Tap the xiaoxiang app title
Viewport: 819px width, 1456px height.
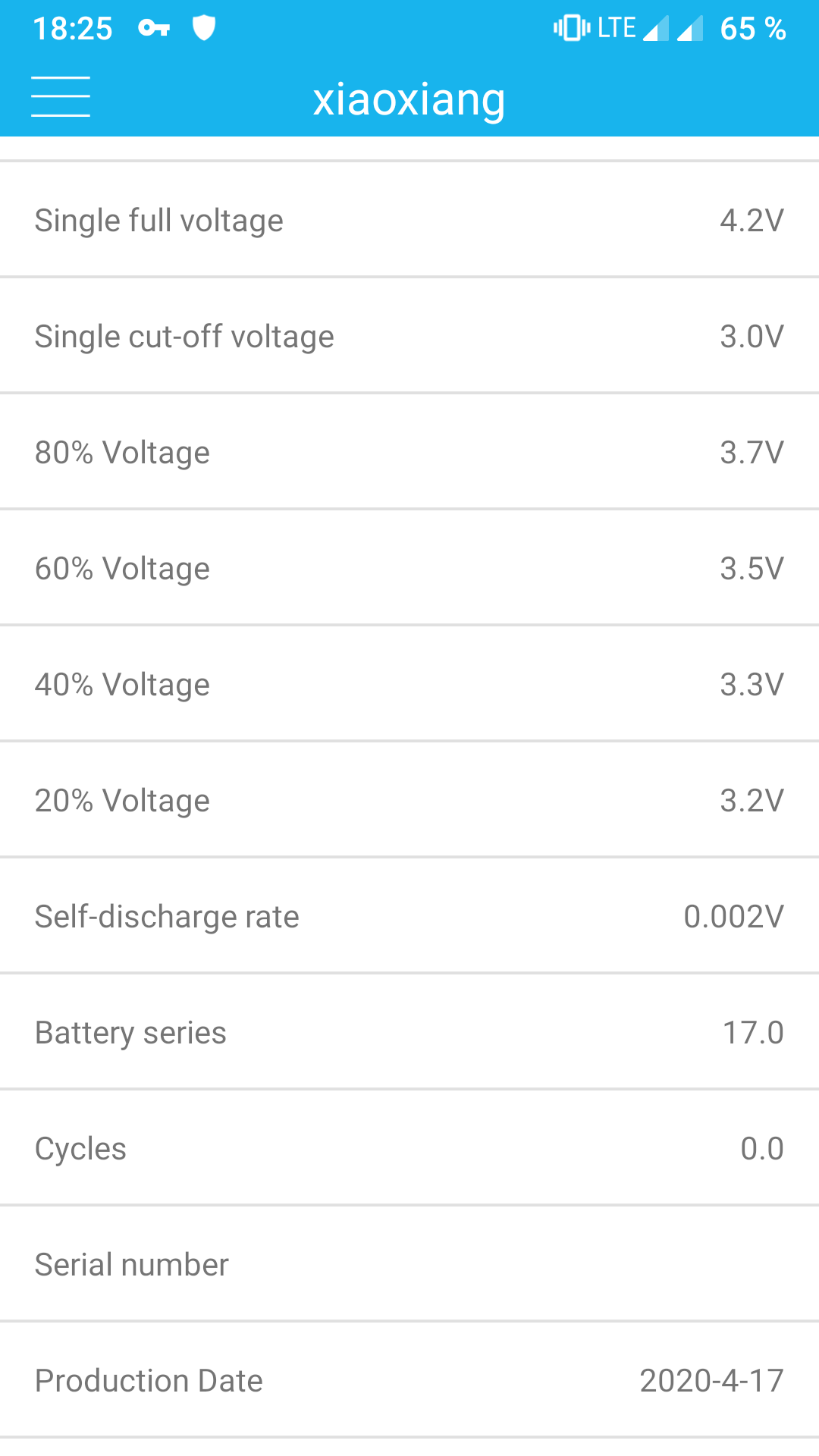(409, 99)
